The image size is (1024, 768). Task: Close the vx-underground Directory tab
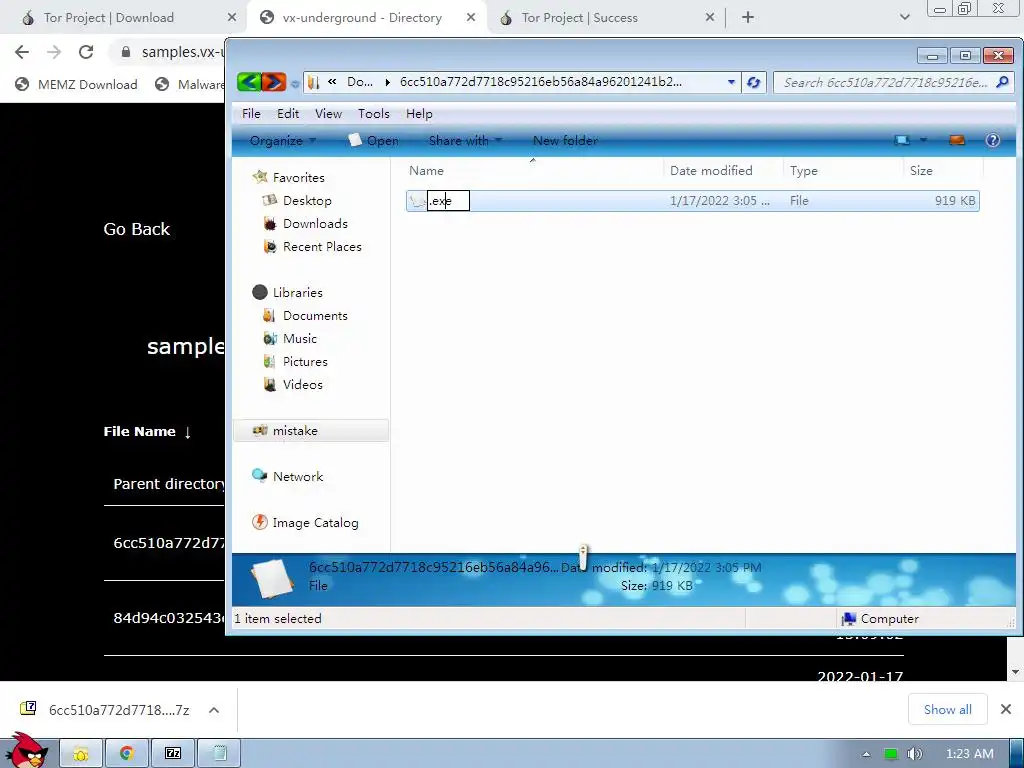click(471, 18)
